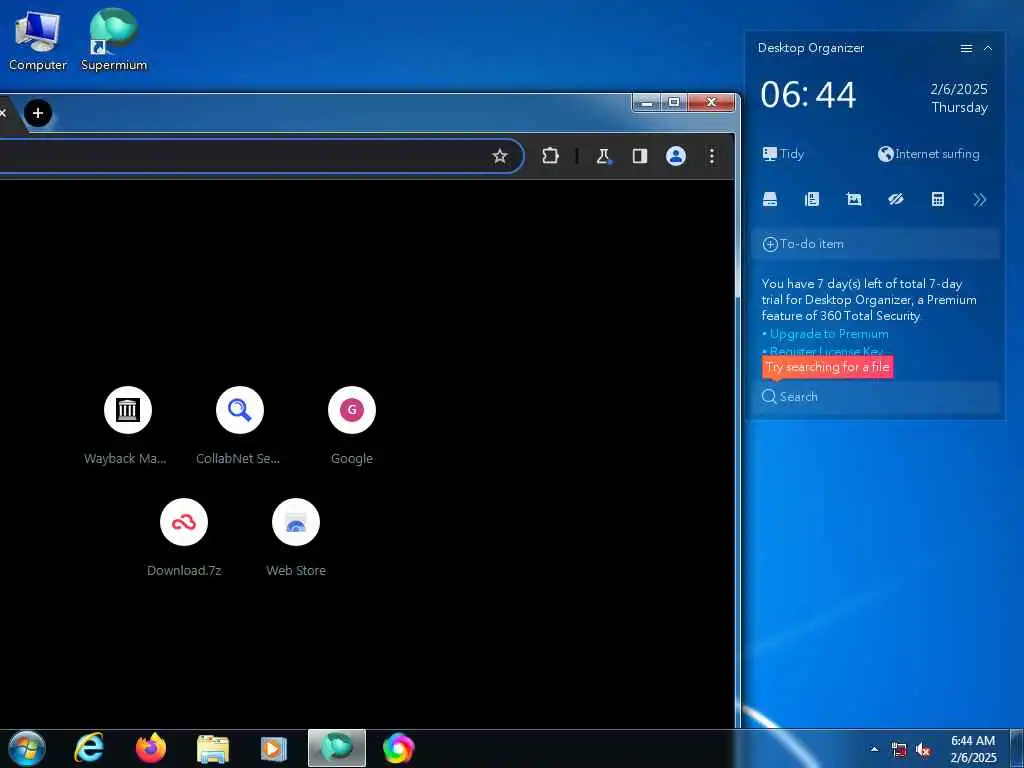The height and width of the screenshot is (768, 1024).
Task: Click Internet surfing in Desktop Organizer
Action: click(x=929, y=154)
